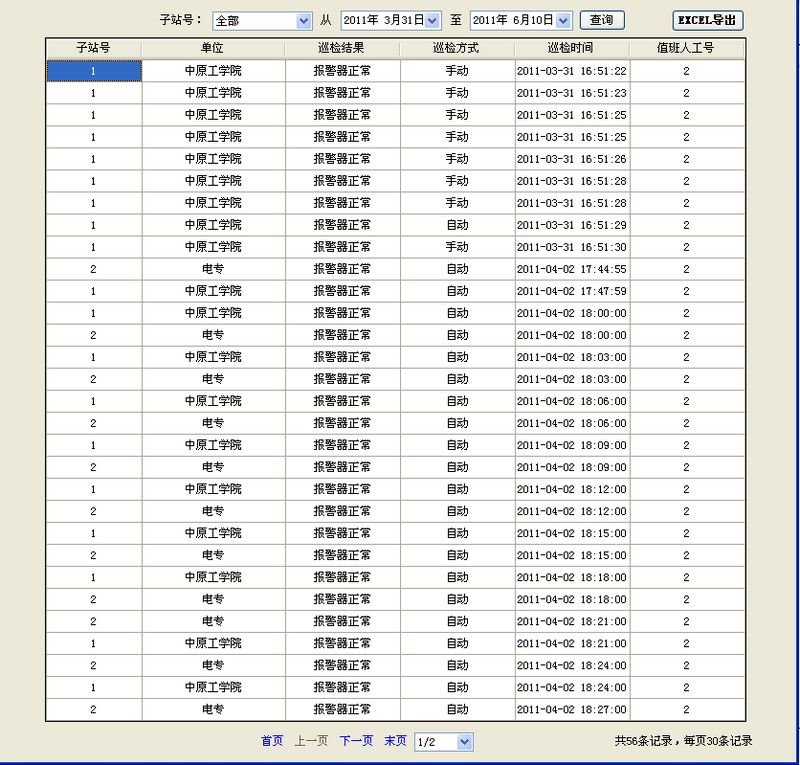Click 共56条记录，每页30条记录 status text
Viewport: 800px width, 765px height.
pos(683,741)
